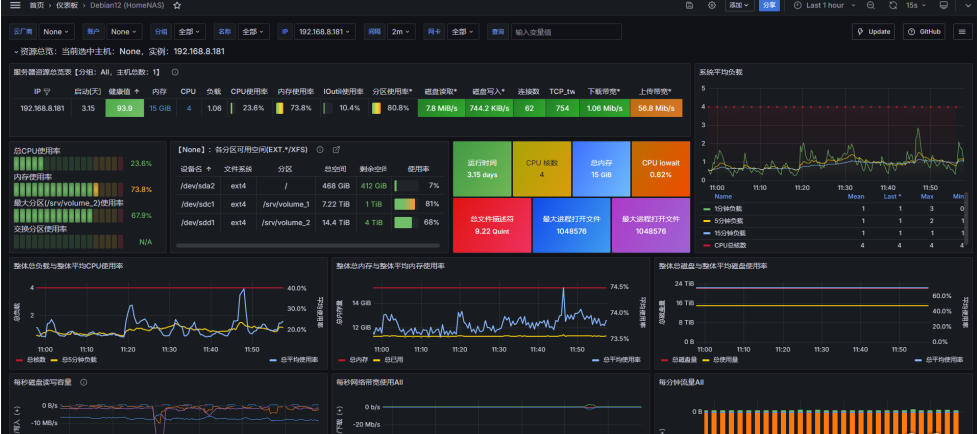977x434 pixels.
Task: Toggle 5分钟负载 legend series
Action: click(728, 220)
